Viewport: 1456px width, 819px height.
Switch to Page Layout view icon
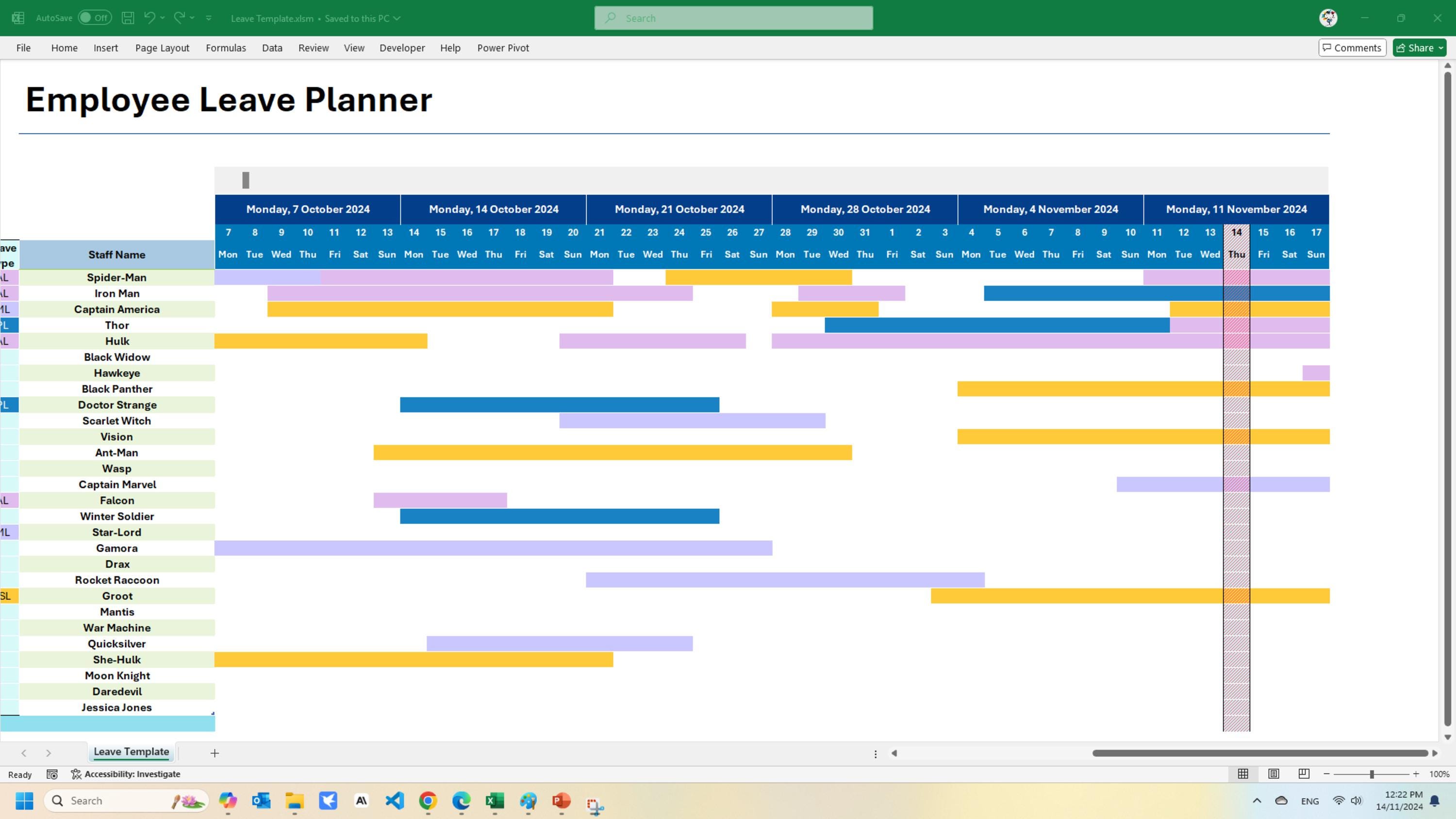click(1274, 774)
